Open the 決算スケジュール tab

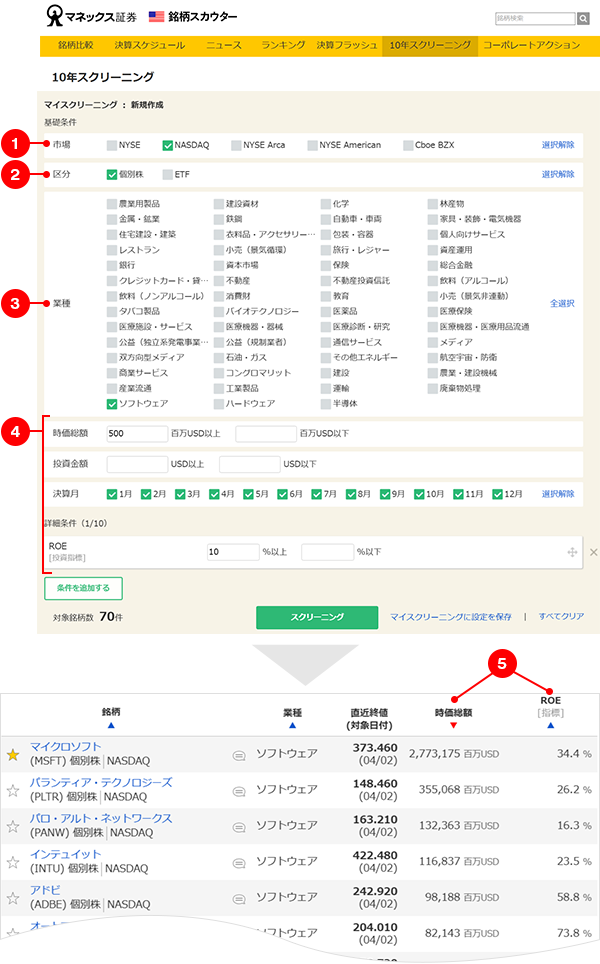[149, 45]
